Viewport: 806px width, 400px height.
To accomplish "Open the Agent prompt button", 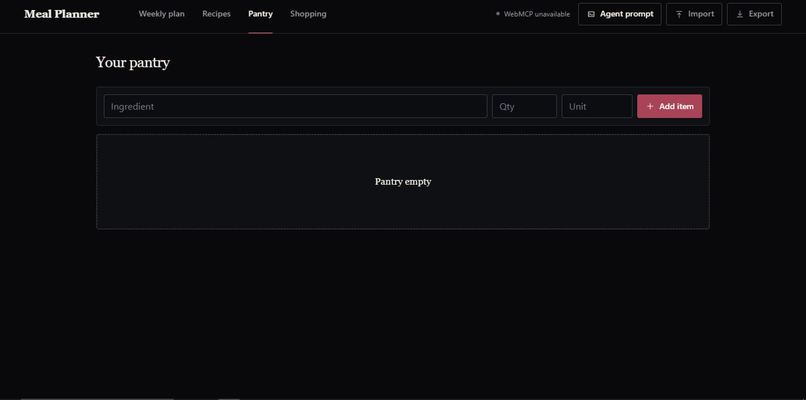I will 619,14.
